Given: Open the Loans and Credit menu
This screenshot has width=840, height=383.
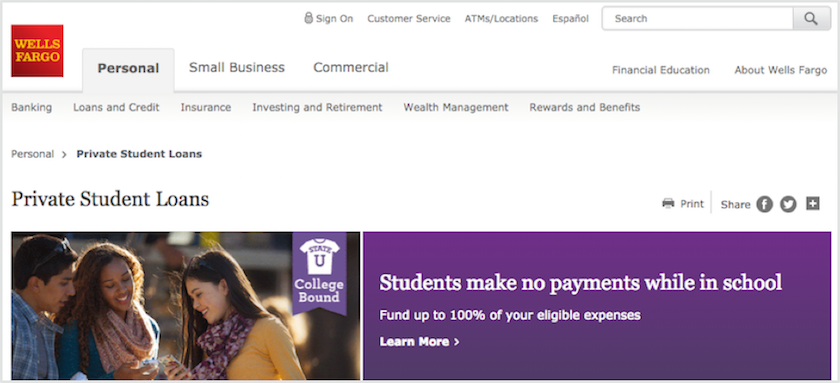Looking at the screenshot, I should tap(116, 107).
